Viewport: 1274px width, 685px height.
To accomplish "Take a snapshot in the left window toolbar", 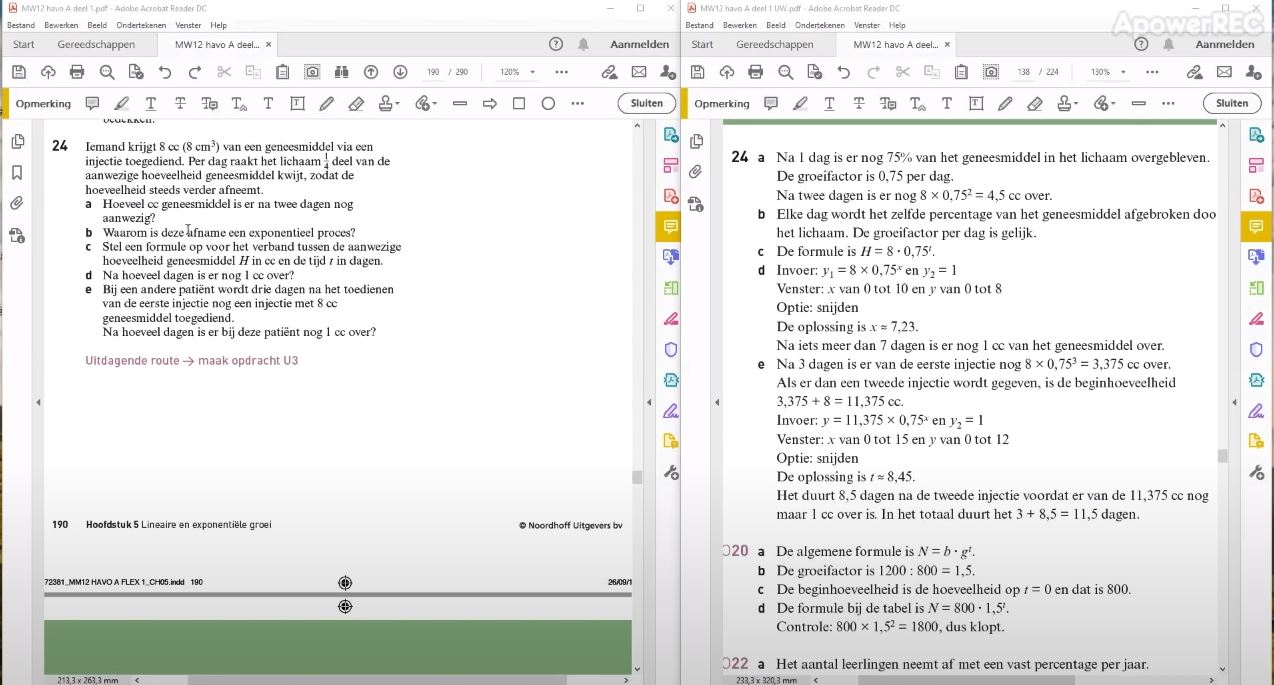I will 312,72.
